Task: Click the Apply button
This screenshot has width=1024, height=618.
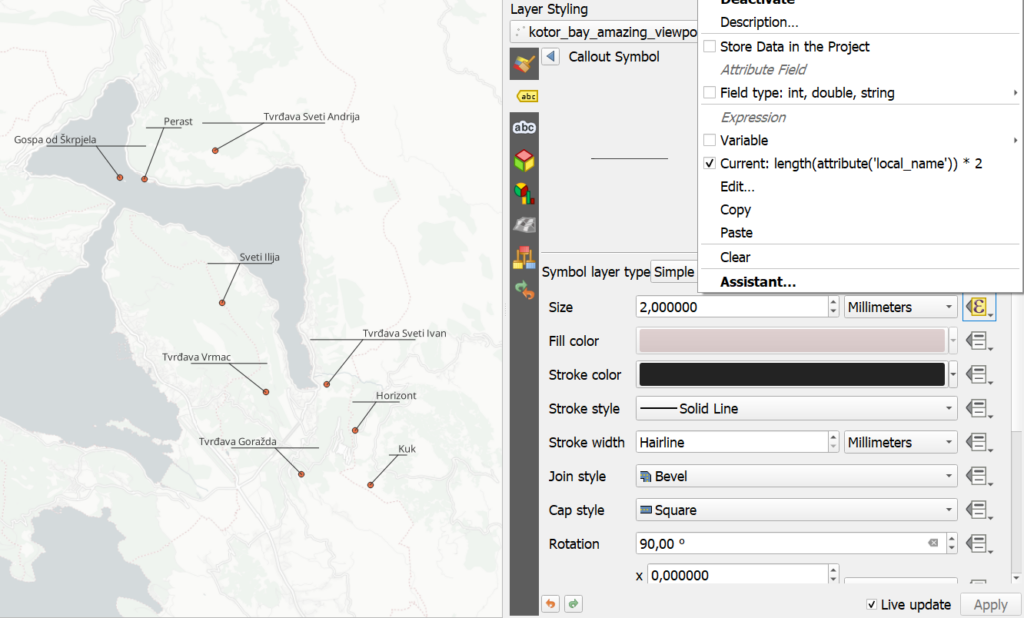Action: point(990,605)
